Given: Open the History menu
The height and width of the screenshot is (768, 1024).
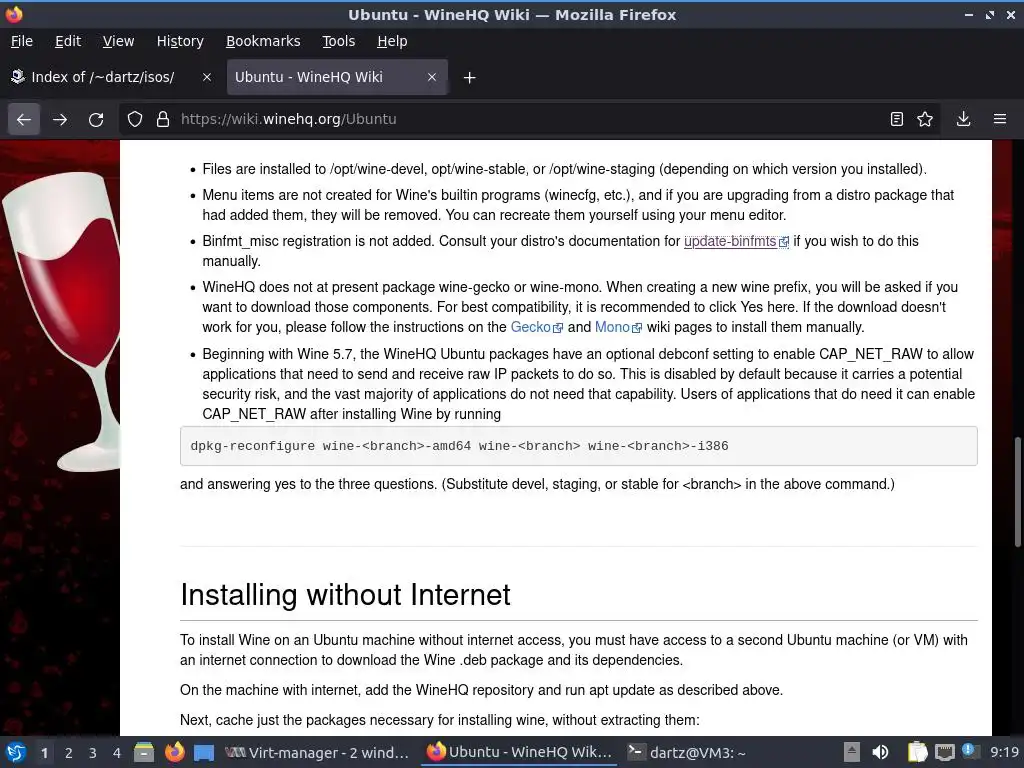Looking at the screenshot, I should point(180,41).
